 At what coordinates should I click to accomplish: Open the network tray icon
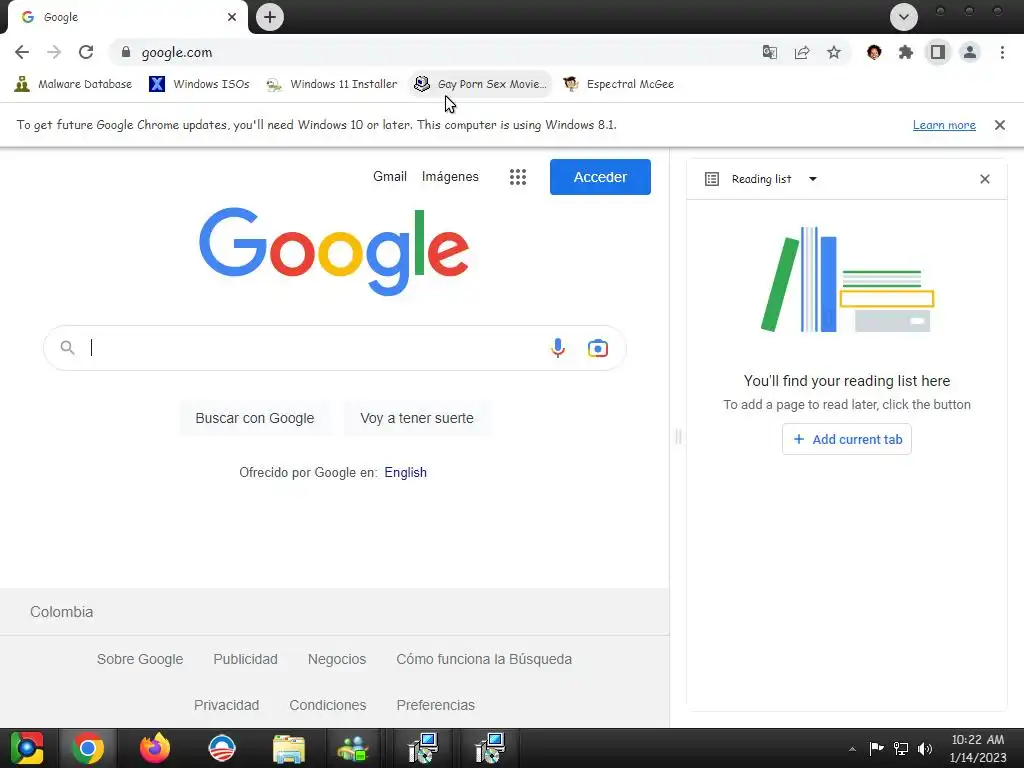click(901, 748)
